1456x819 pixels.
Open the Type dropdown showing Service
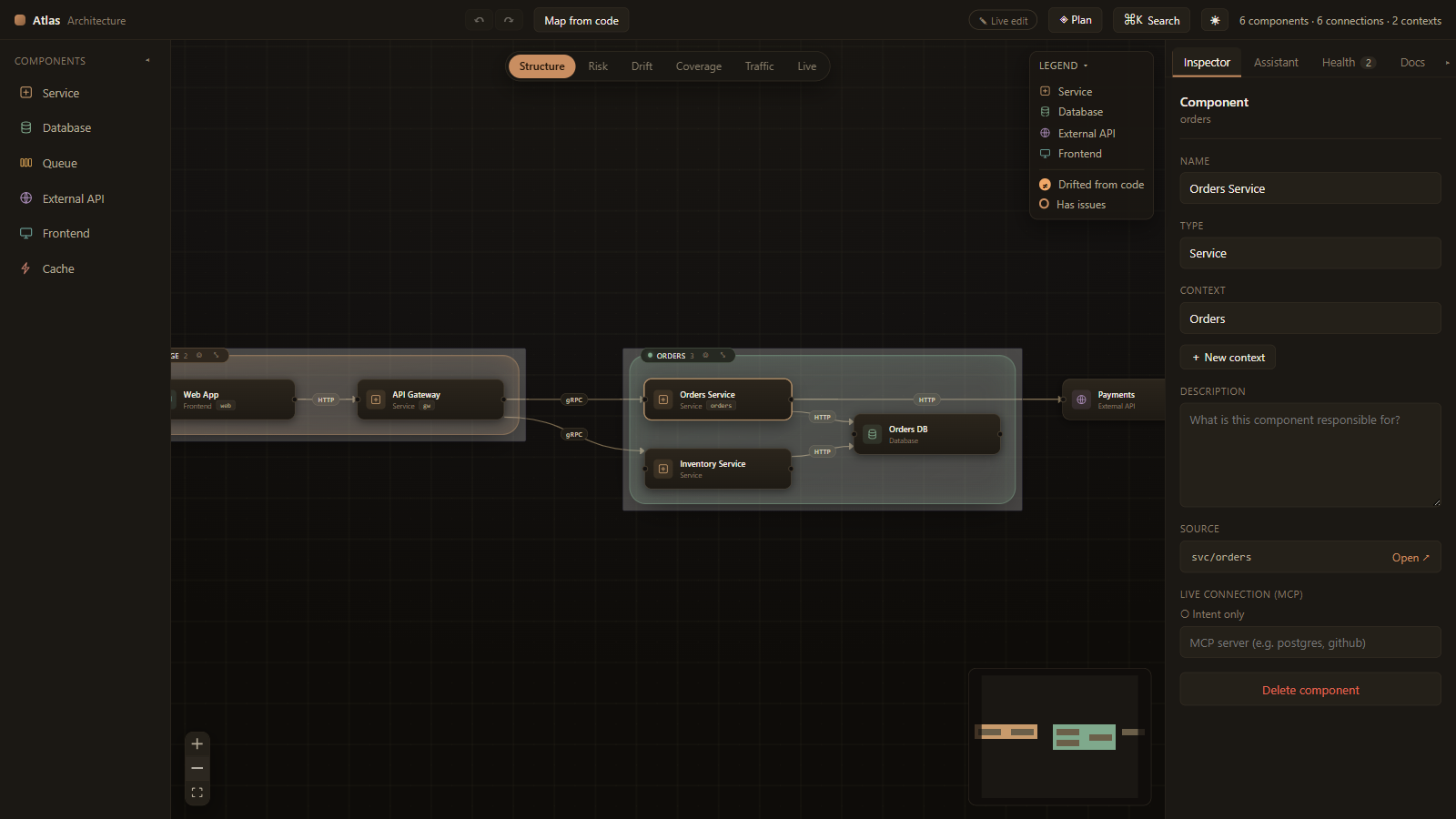tap(1310, 253)
